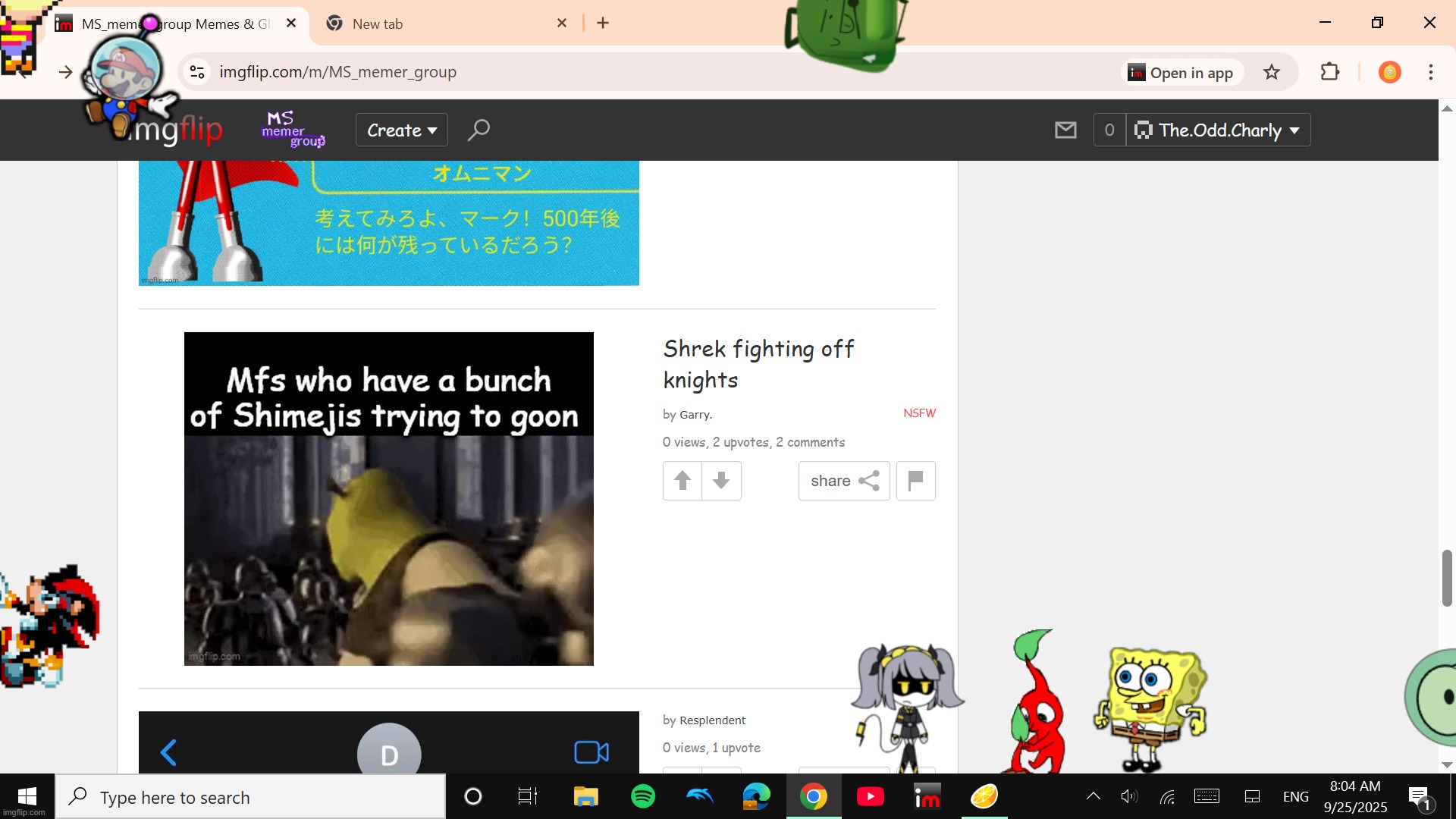Focus the imgflip.com address bar URL
The height and width of the screenshot is (819, 1456).
click(337, 72)
